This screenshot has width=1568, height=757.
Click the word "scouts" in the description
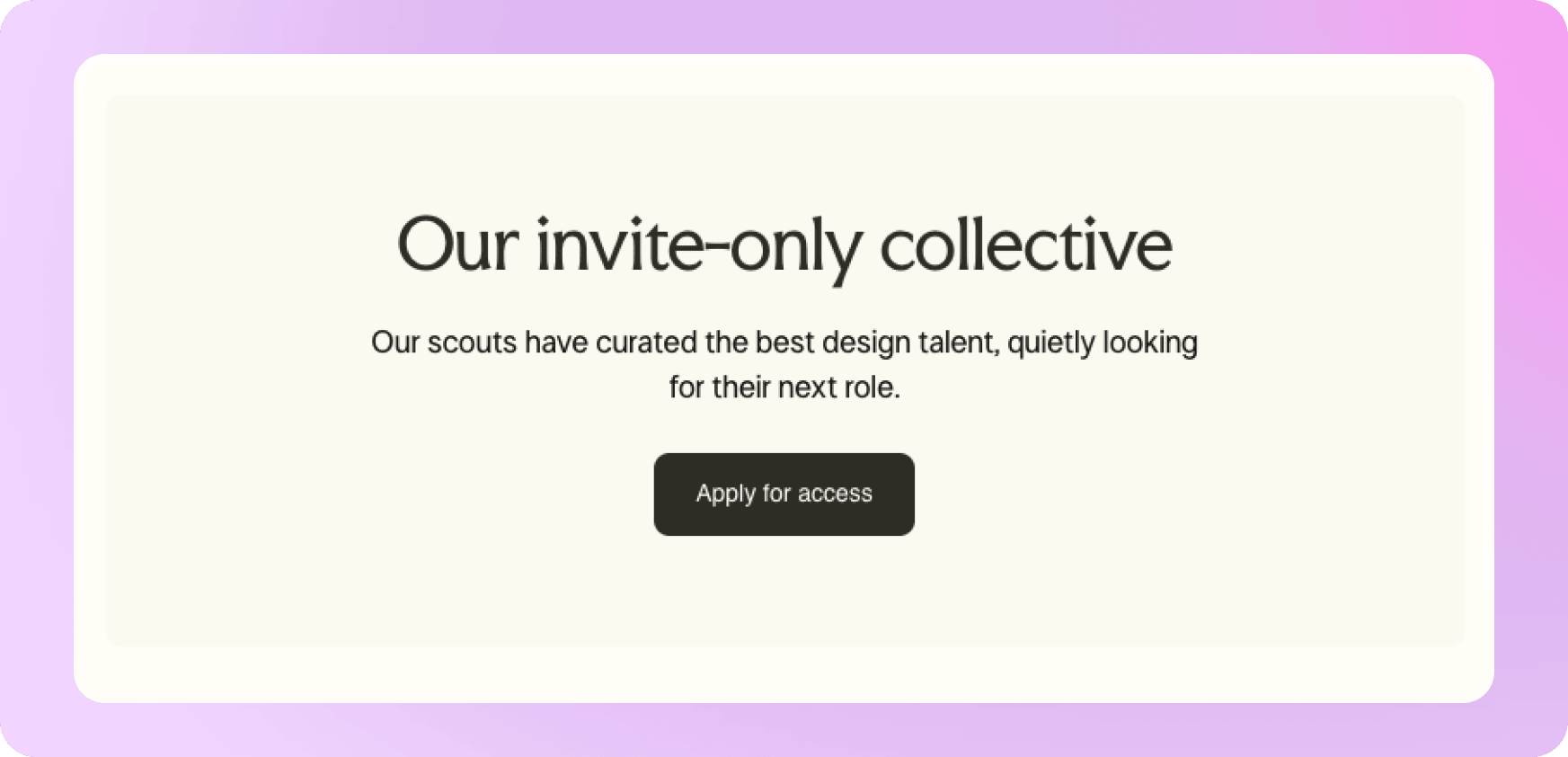tap(472, 343)
